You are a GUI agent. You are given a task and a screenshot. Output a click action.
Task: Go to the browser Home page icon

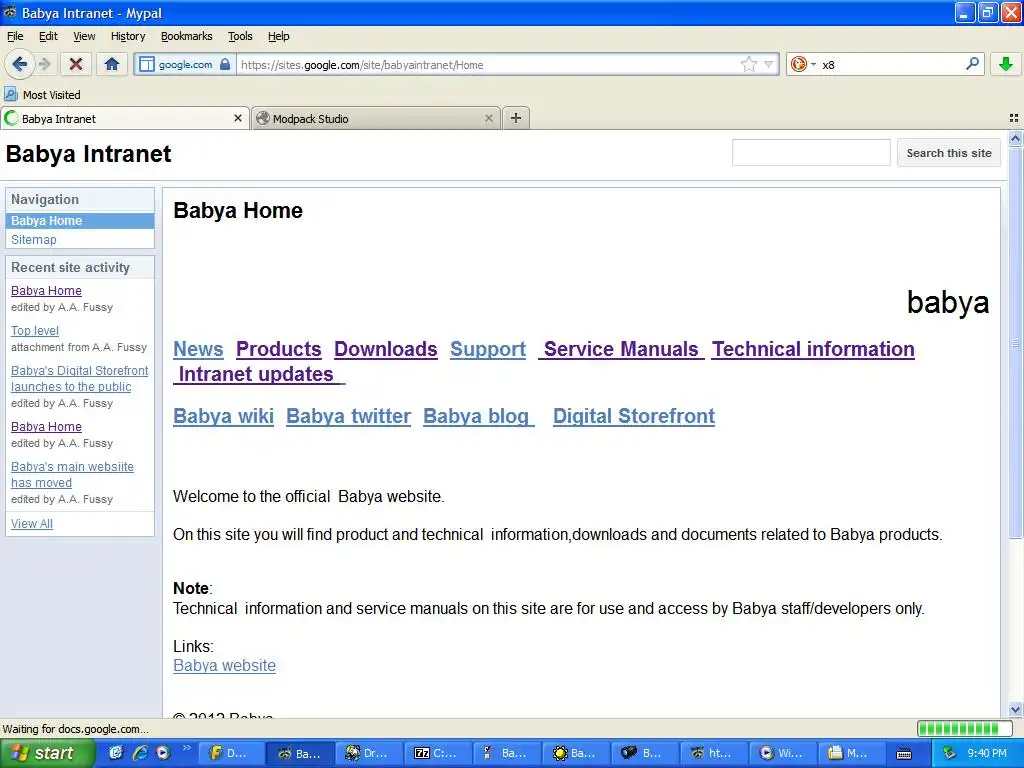(x=112, y=64)
